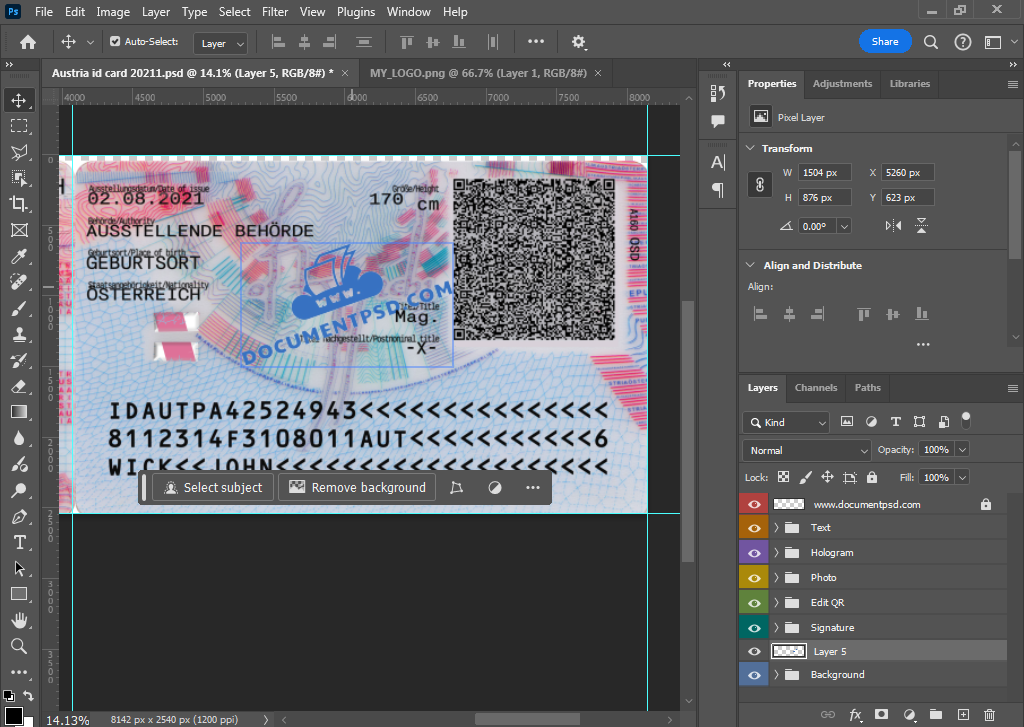Pick the Path Selection tool
Image resolution: width=1024 pixels, height=727 pixels.
[19, 568]
